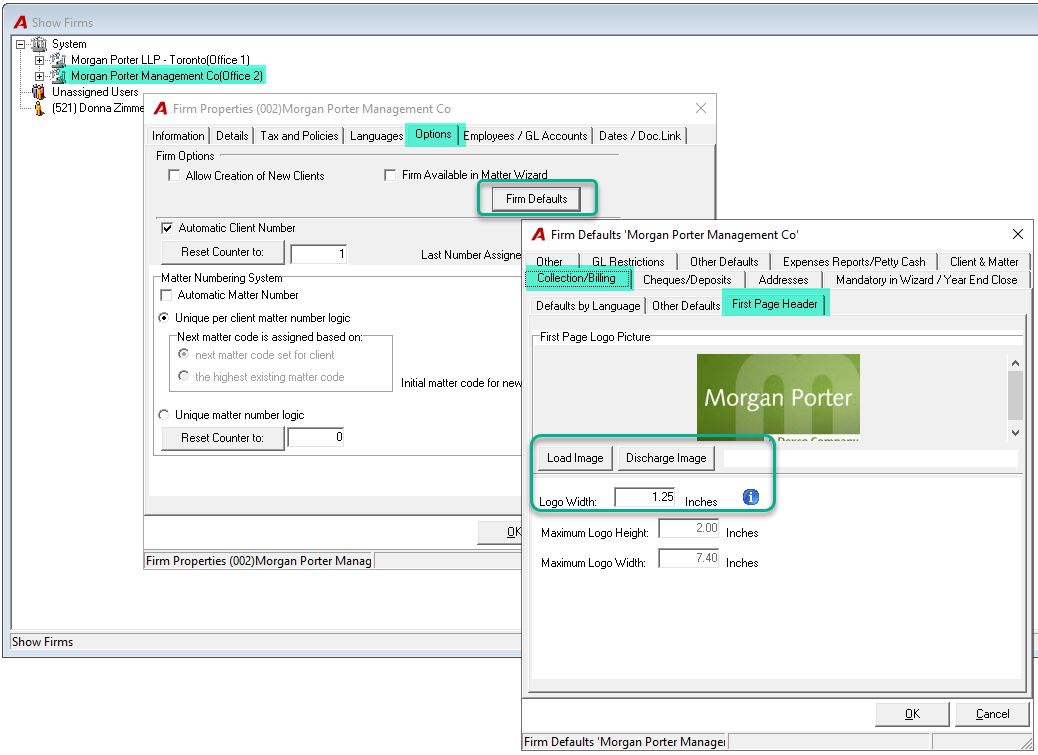Click the System root node icon

[x=39, y=44]
